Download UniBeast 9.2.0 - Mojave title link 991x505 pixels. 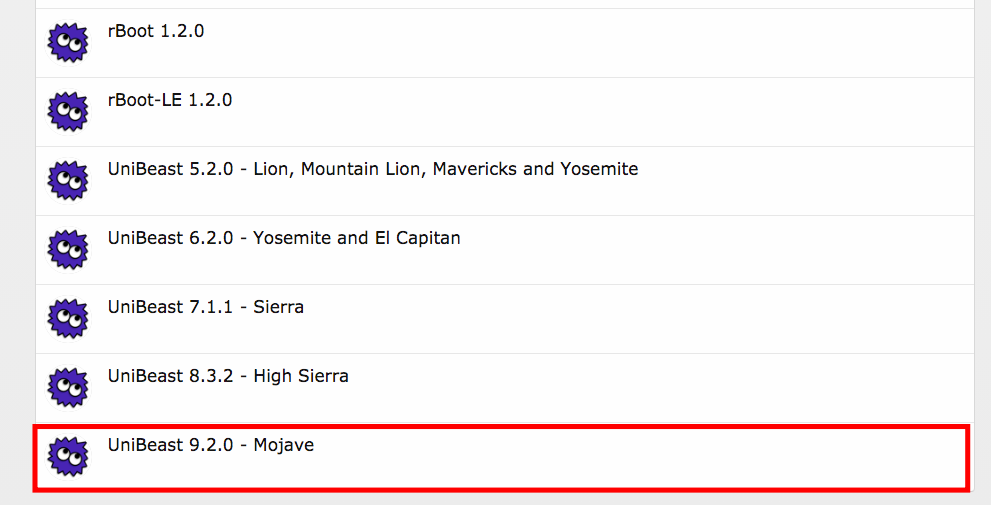click(211, 445)
